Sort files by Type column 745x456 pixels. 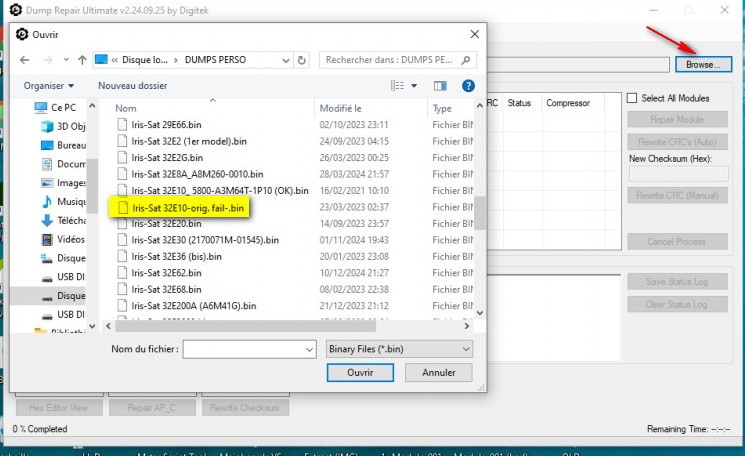442,108
